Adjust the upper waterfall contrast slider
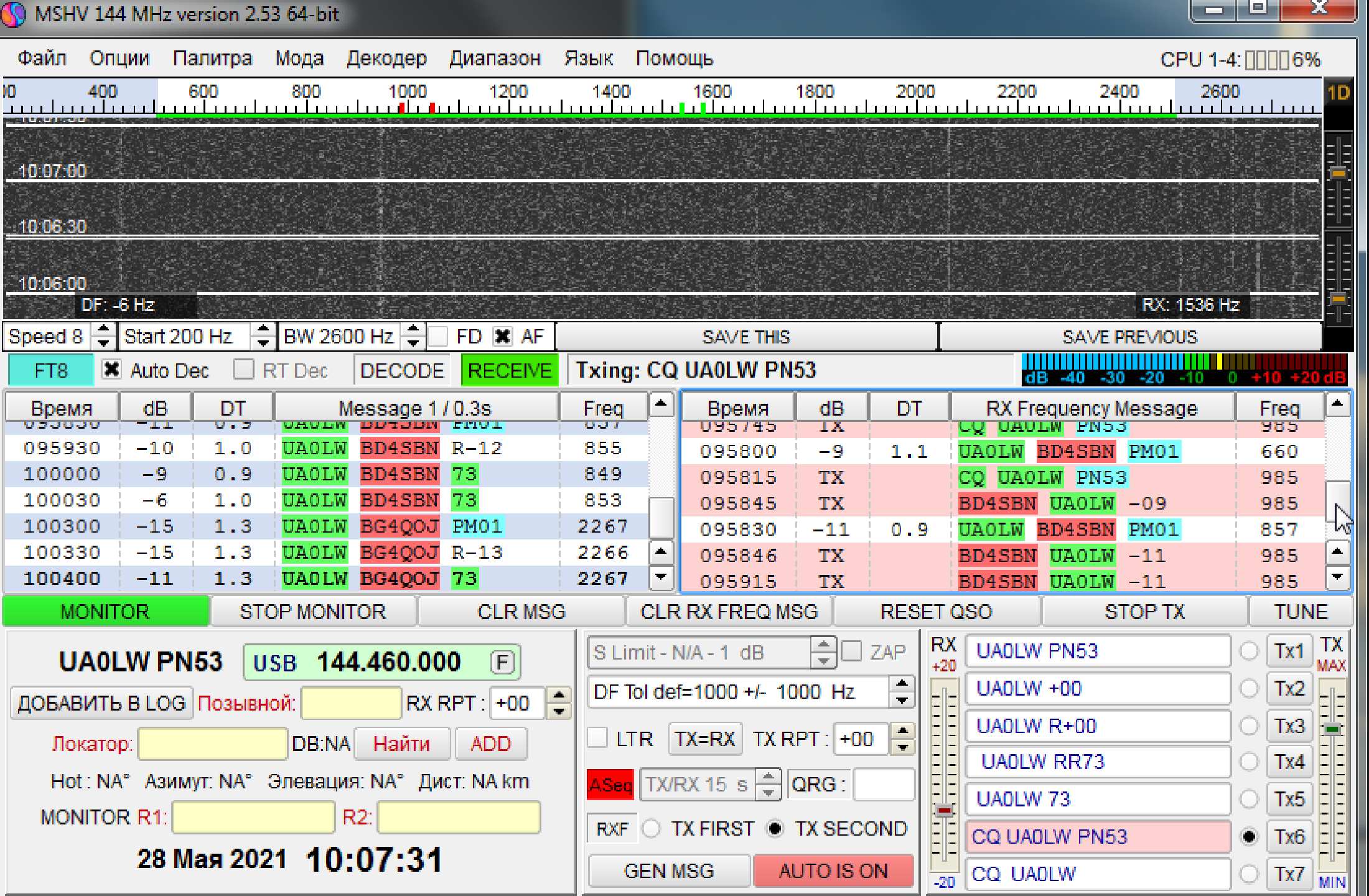 [1338, 172]
